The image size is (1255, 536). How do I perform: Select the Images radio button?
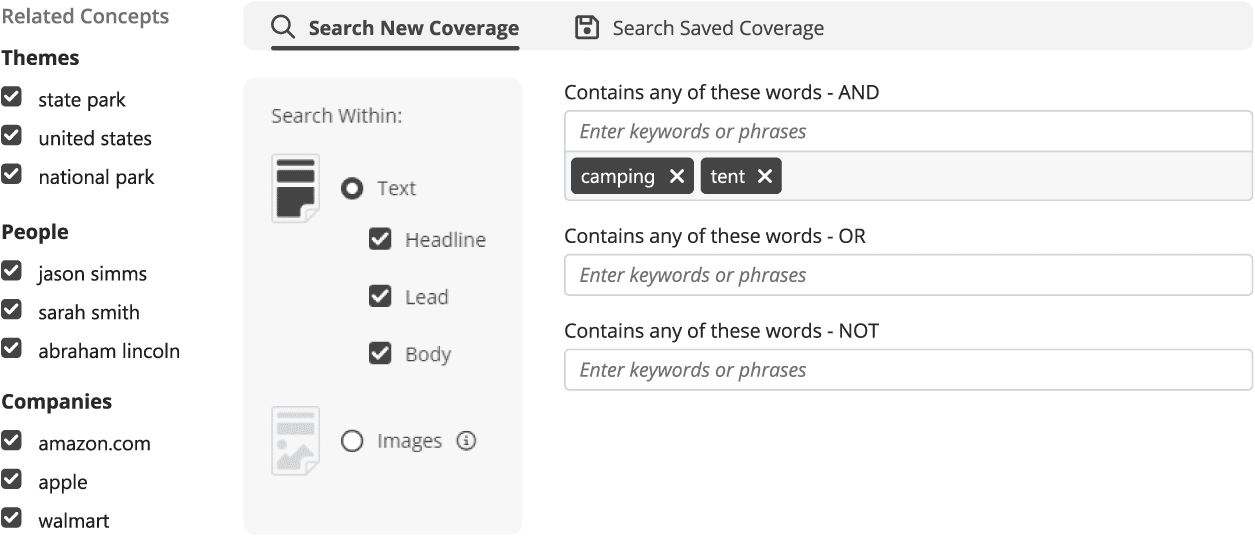click(352, 441)
